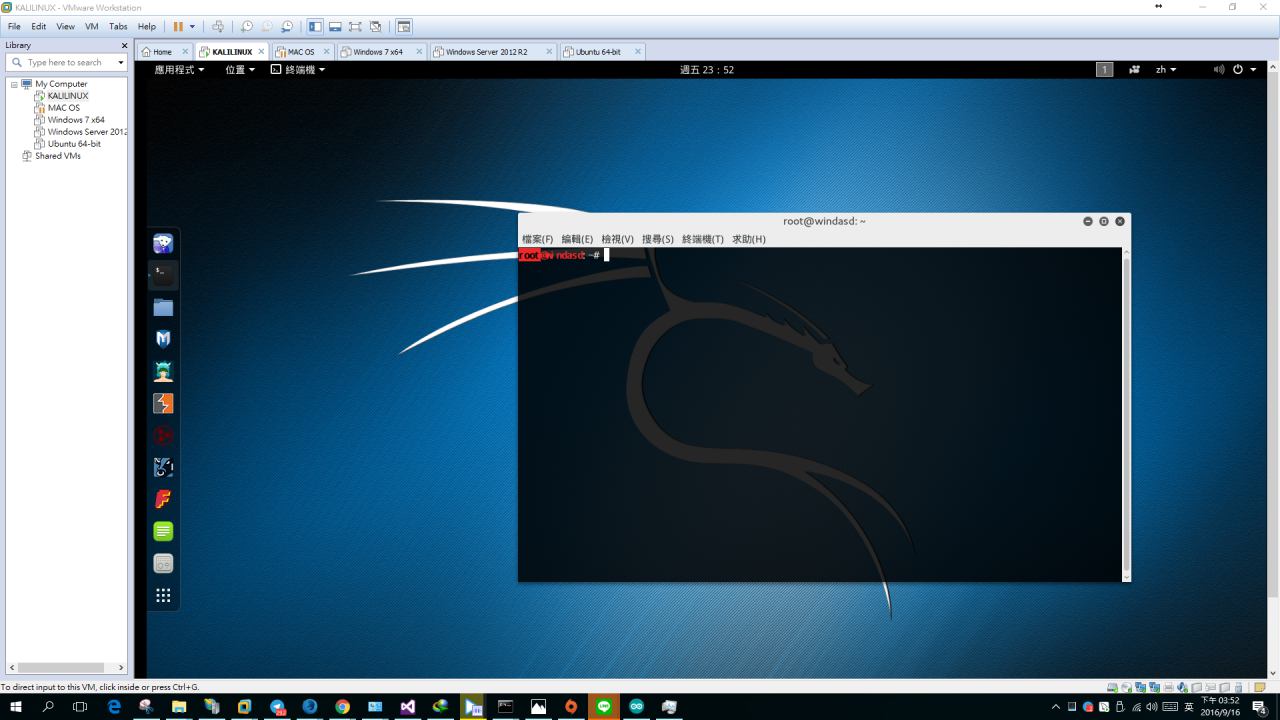The height and width of the screenshot is (720, 1280).
Task: Select MAC OS in the Library tree
Action: click(64, 108)
